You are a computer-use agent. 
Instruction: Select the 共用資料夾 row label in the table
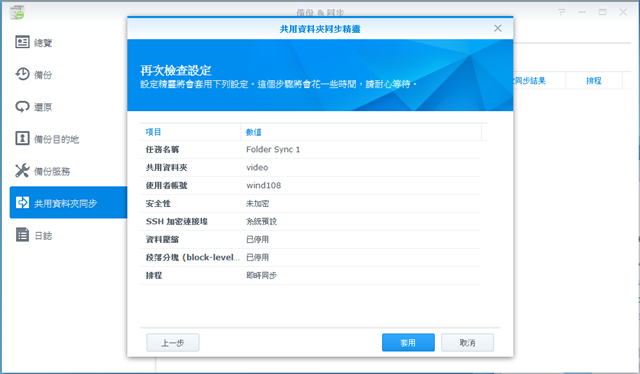point(167,167)
